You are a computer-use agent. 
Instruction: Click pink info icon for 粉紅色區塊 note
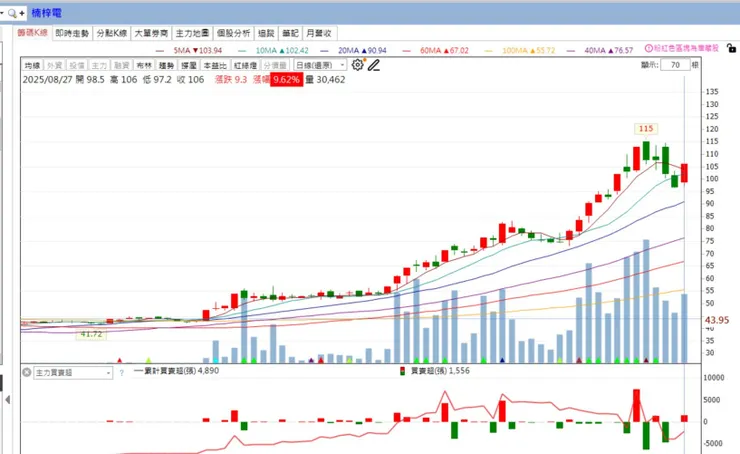coord(648,48)
